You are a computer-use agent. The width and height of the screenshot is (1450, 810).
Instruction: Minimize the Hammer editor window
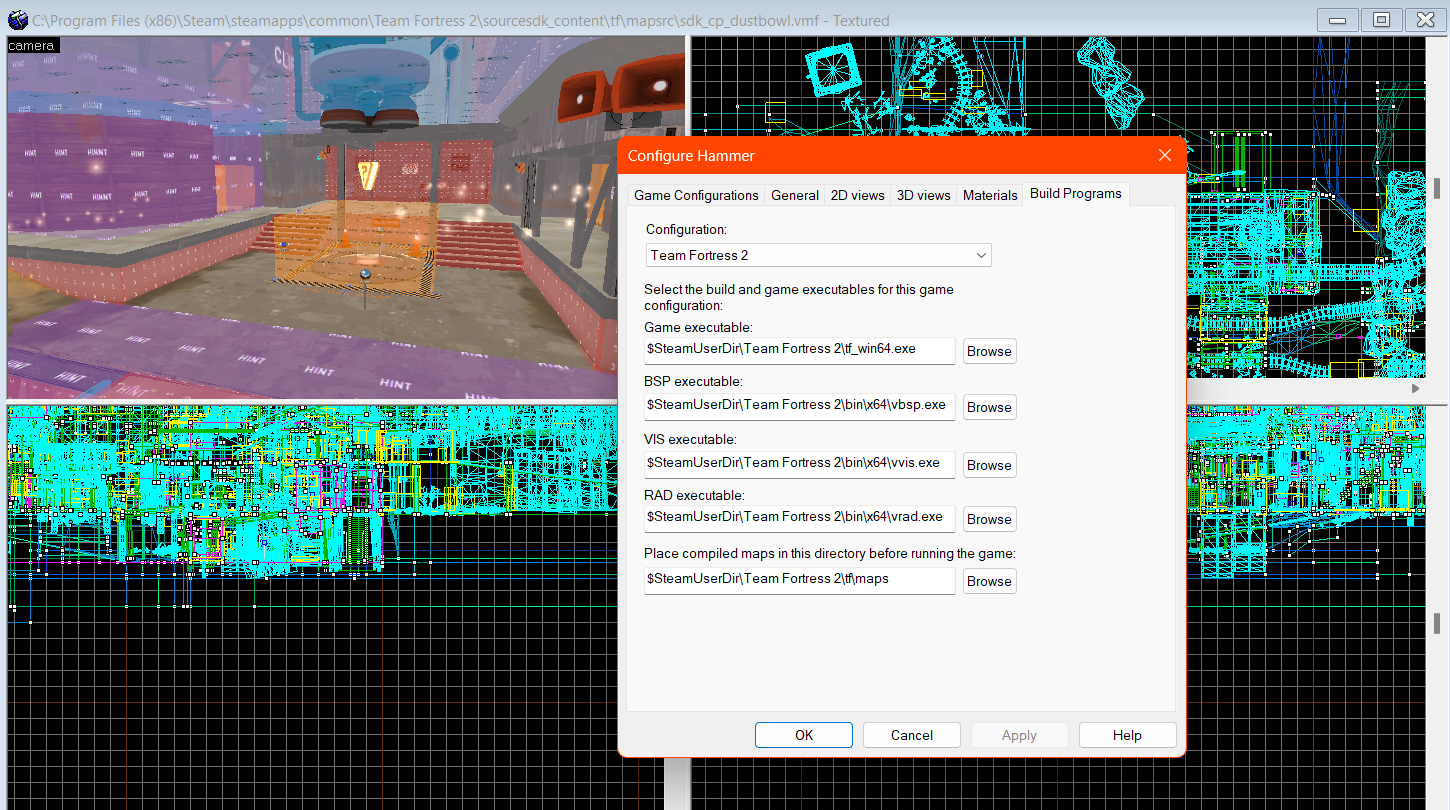[x=1338, y=20]
